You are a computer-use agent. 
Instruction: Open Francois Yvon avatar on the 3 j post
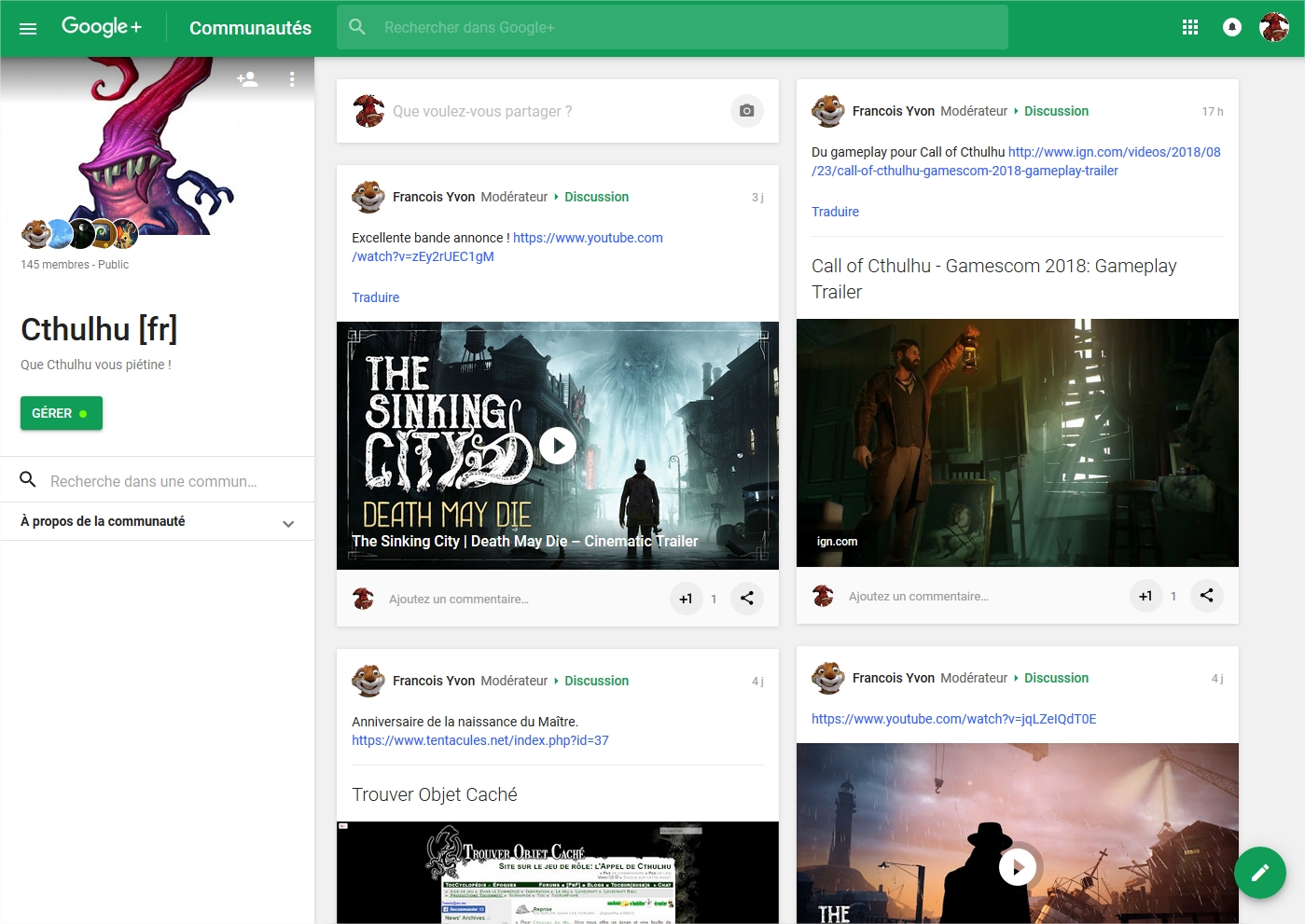(x=368, y=197)
